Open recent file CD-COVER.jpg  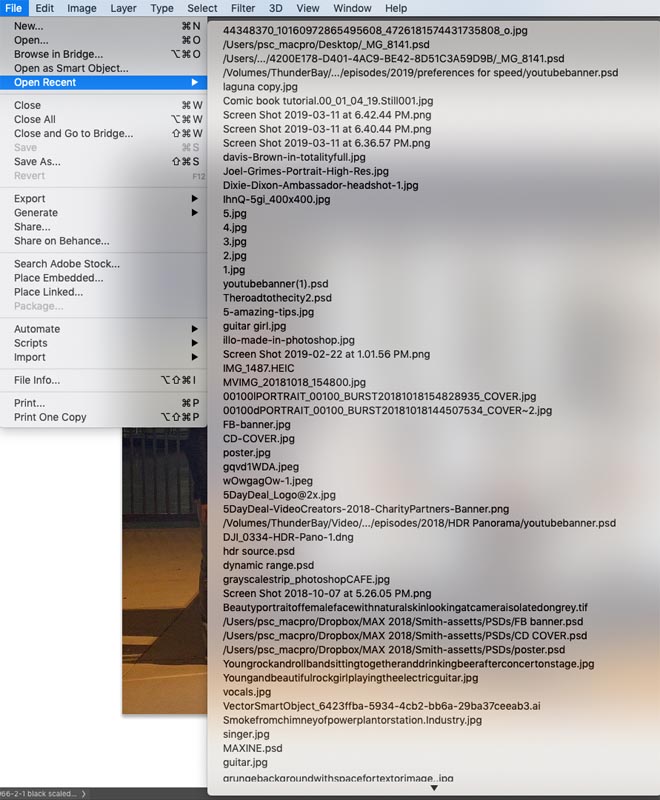[259, 439]
